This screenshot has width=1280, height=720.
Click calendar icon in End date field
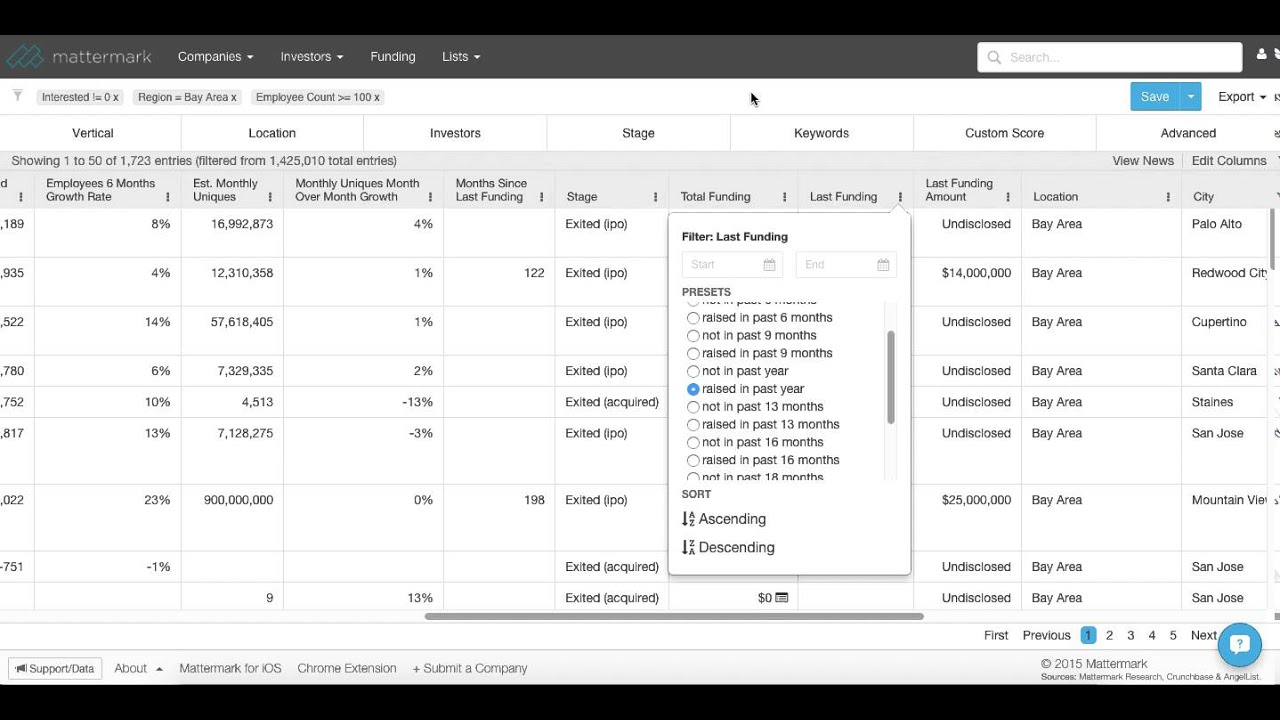click(883, 265)
